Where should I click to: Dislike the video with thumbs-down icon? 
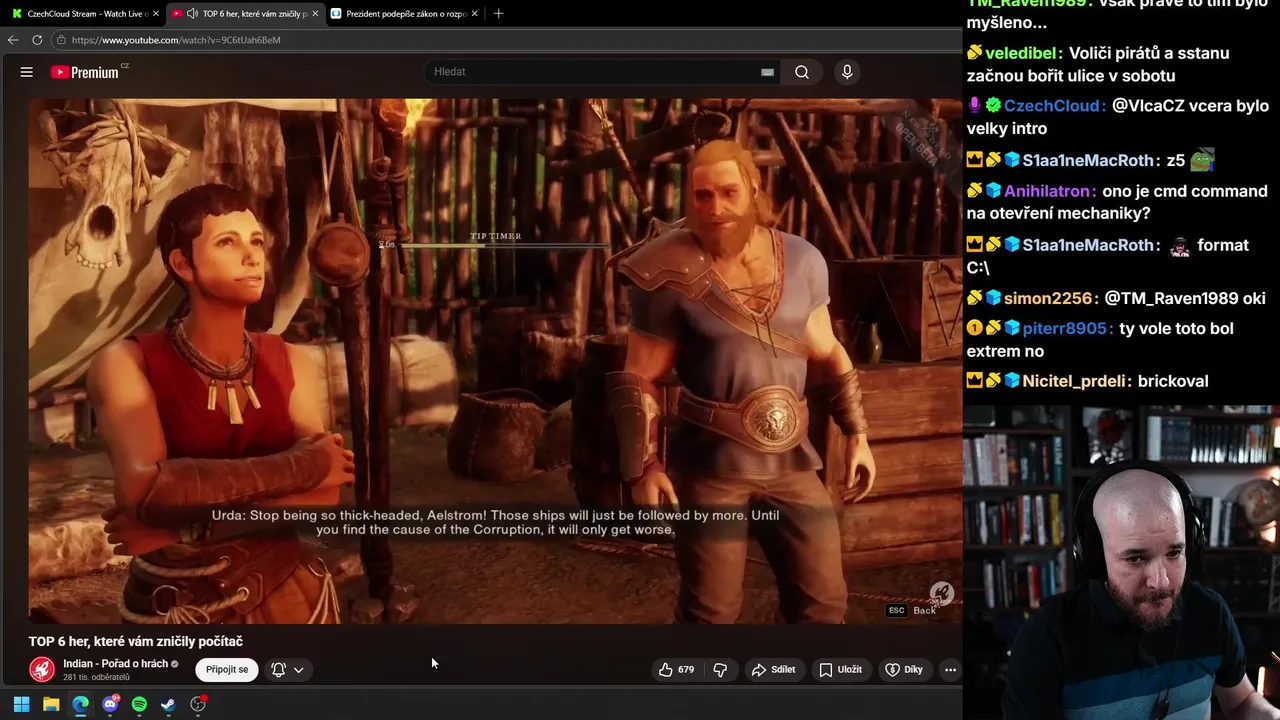(x=720, y=670)
